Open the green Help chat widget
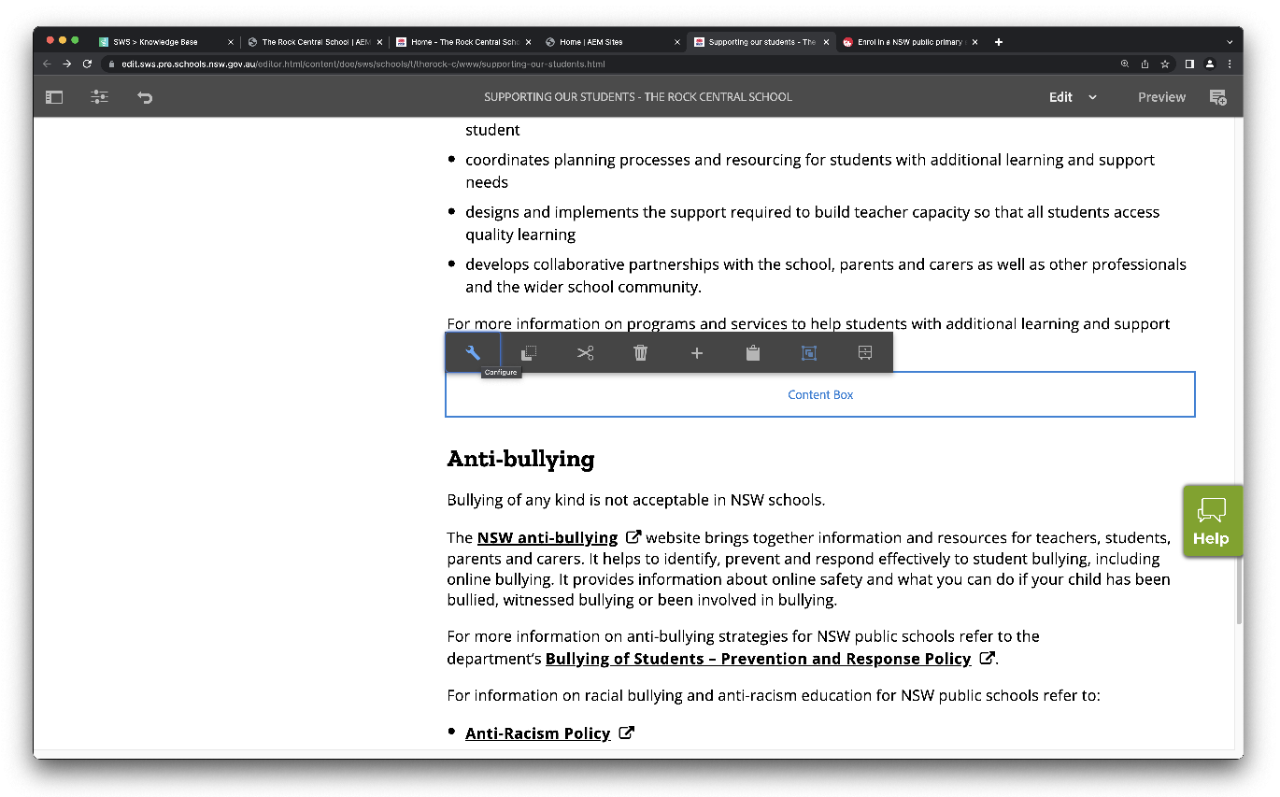Image resolution: width=1280 pixels, height=797 pixels. pyautogui.click(x=1213, y=521)
